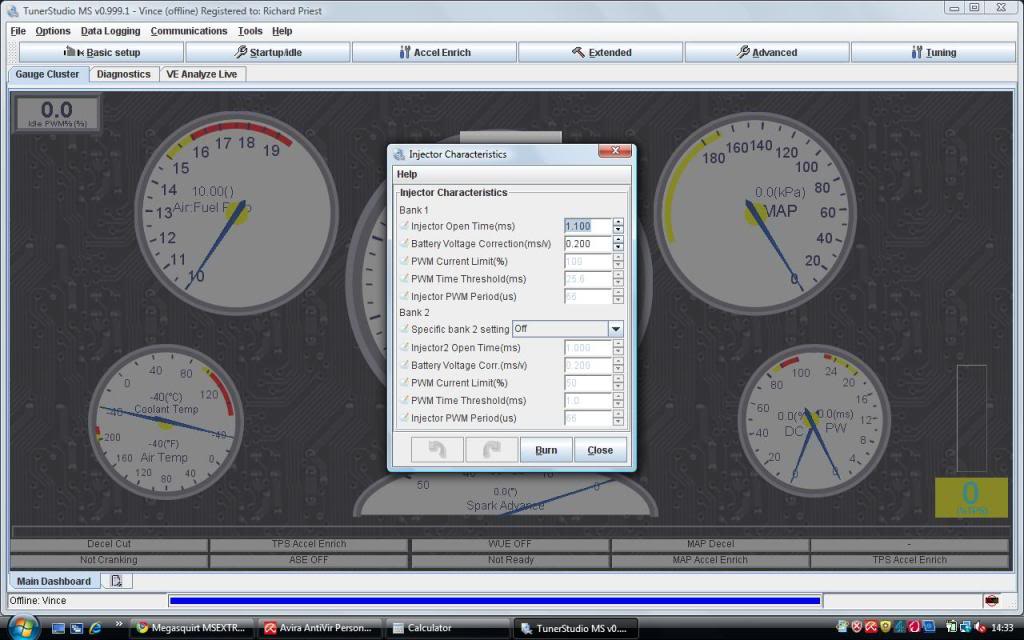Click the redo arrow in Injector Characteristics

(x=491, y=449)
